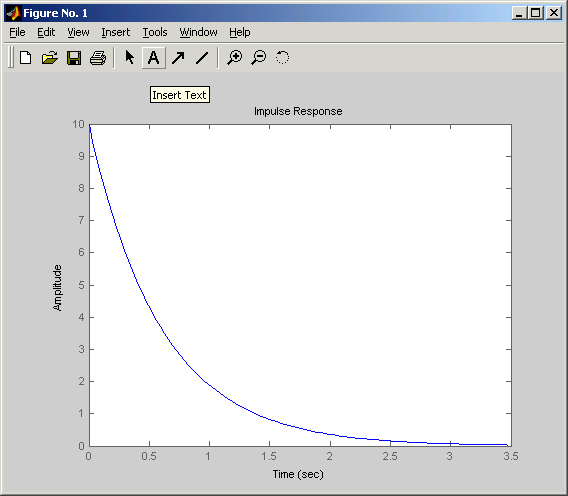The width and height of the screenshot is (568, 496).
Task: Open the Insert menu
Action: [x=116, y=32]
